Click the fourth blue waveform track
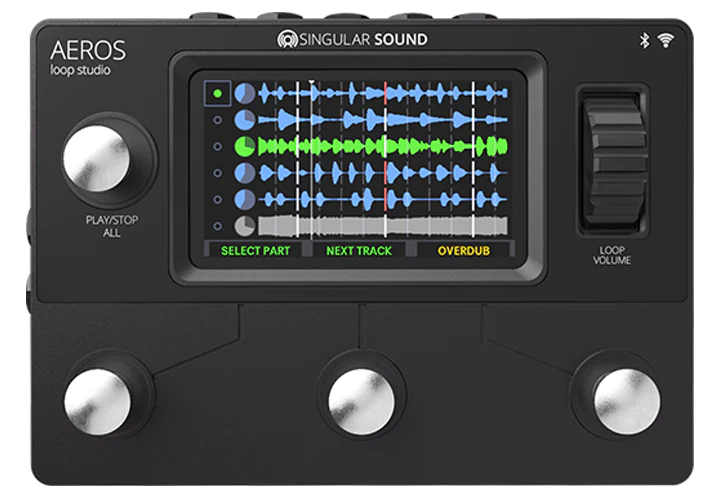720x500 pixels. 383,173
